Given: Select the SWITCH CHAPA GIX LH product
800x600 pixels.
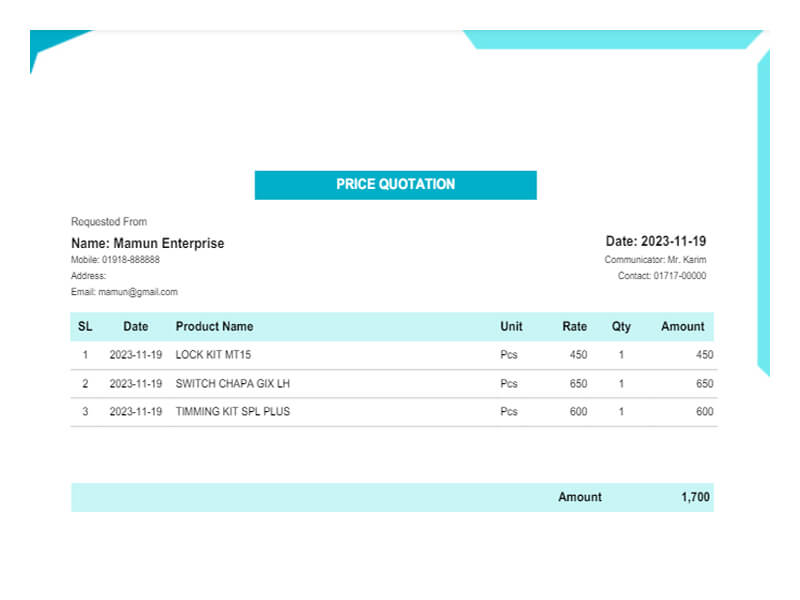Looking at the screenshot, I should (x=232, y=383).
